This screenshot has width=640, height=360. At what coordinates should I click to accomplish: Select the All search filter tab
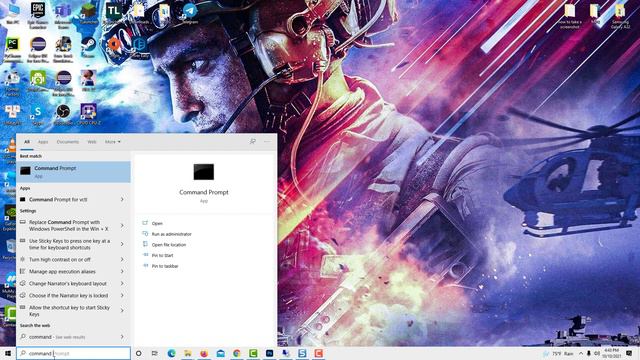click(27, 142)
